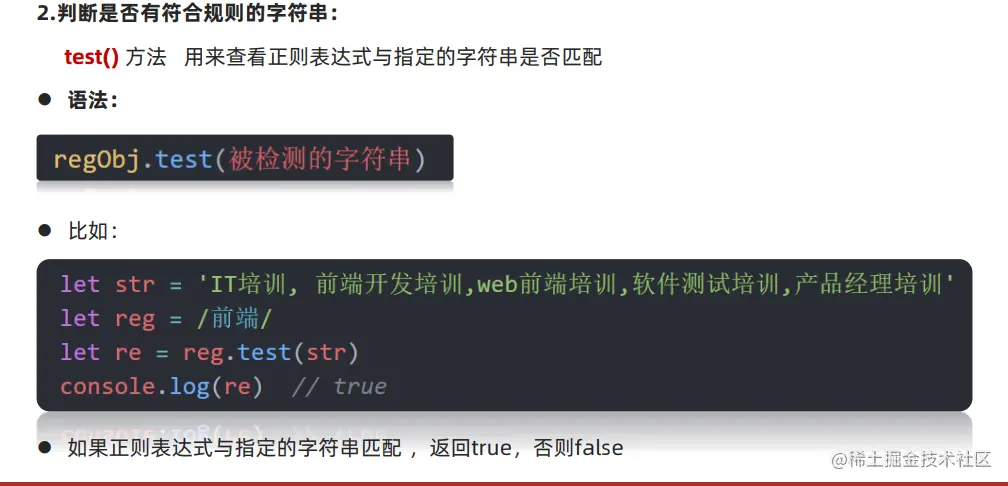Click the 稀土掘金技术社区 watermark
The image size is (1008, 486).
point(912,459)
